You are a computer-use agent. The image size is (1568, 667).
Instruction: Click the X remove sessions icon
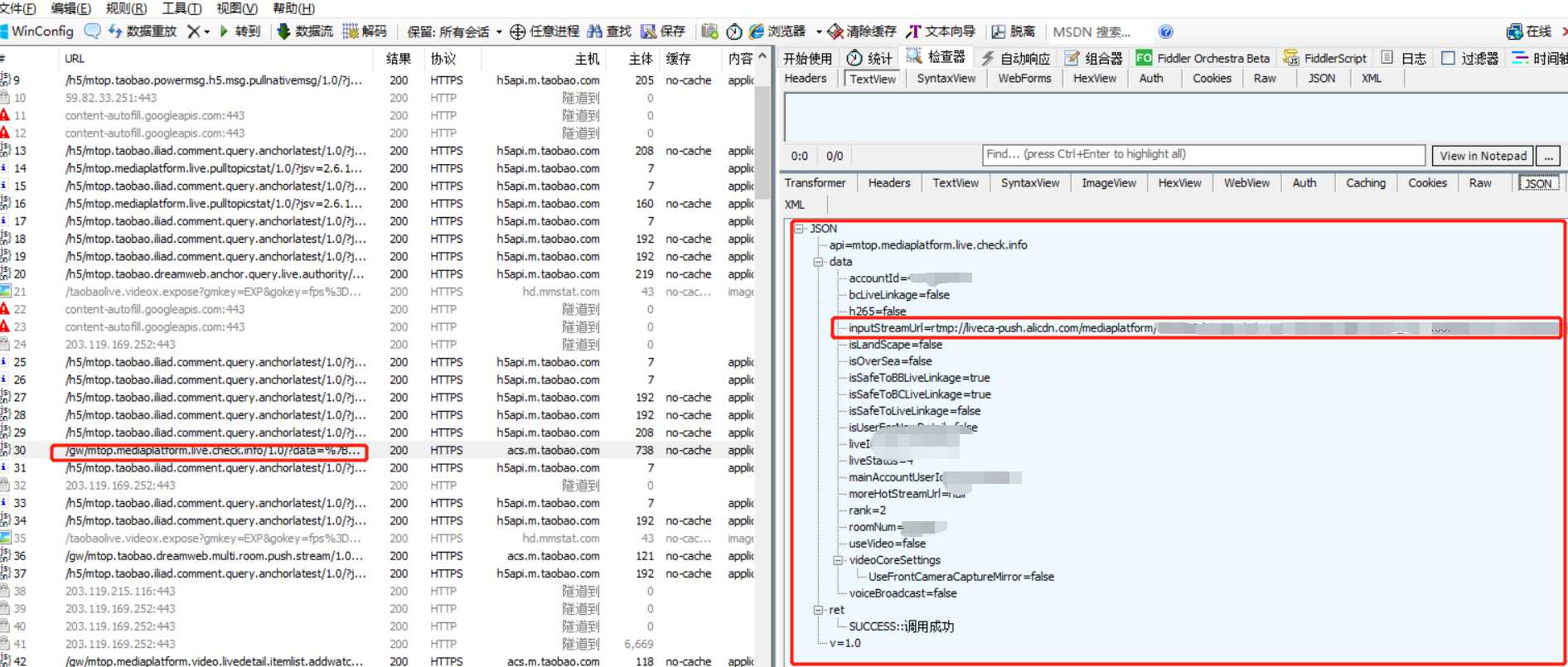point(193,31)
